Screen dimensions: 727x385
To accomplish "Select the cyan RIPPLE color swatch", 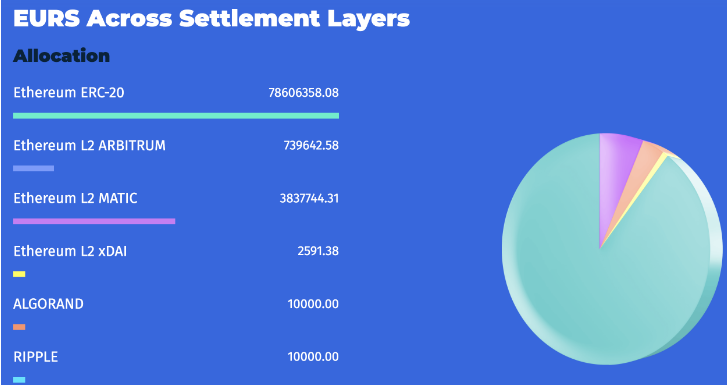I will [x=19, y=380].
